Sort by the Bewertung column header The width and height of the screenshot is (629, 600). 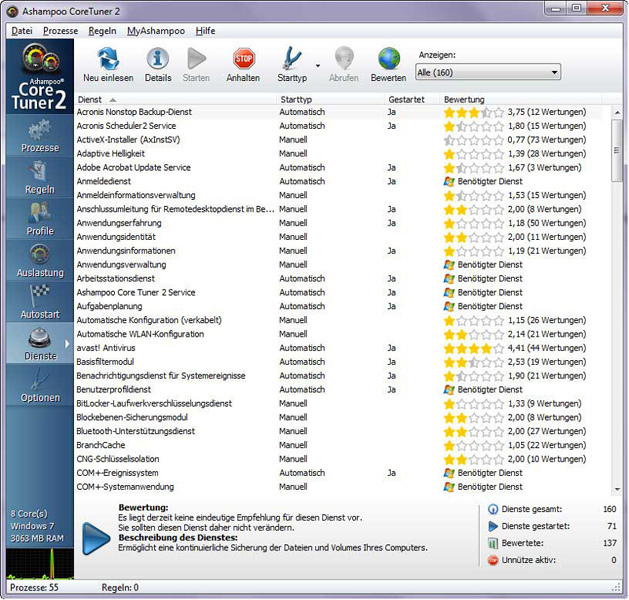[x=521, y=99]
